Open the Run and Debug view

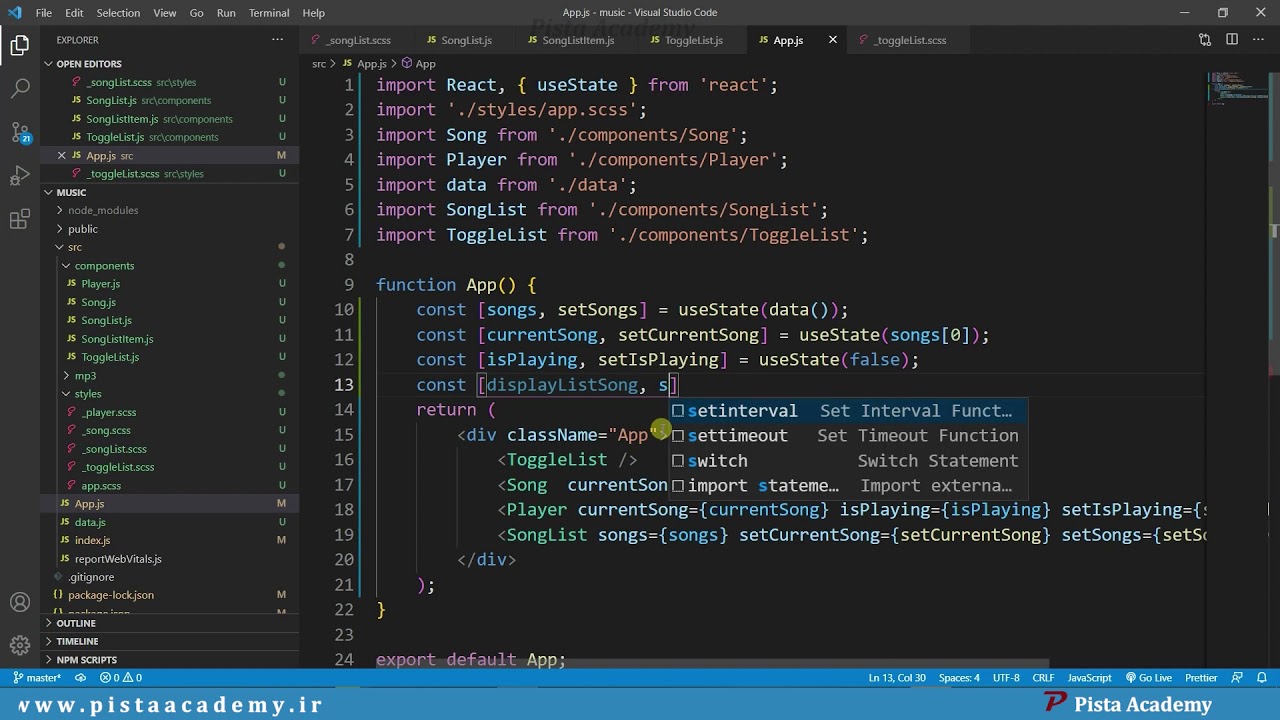point(20,176)
